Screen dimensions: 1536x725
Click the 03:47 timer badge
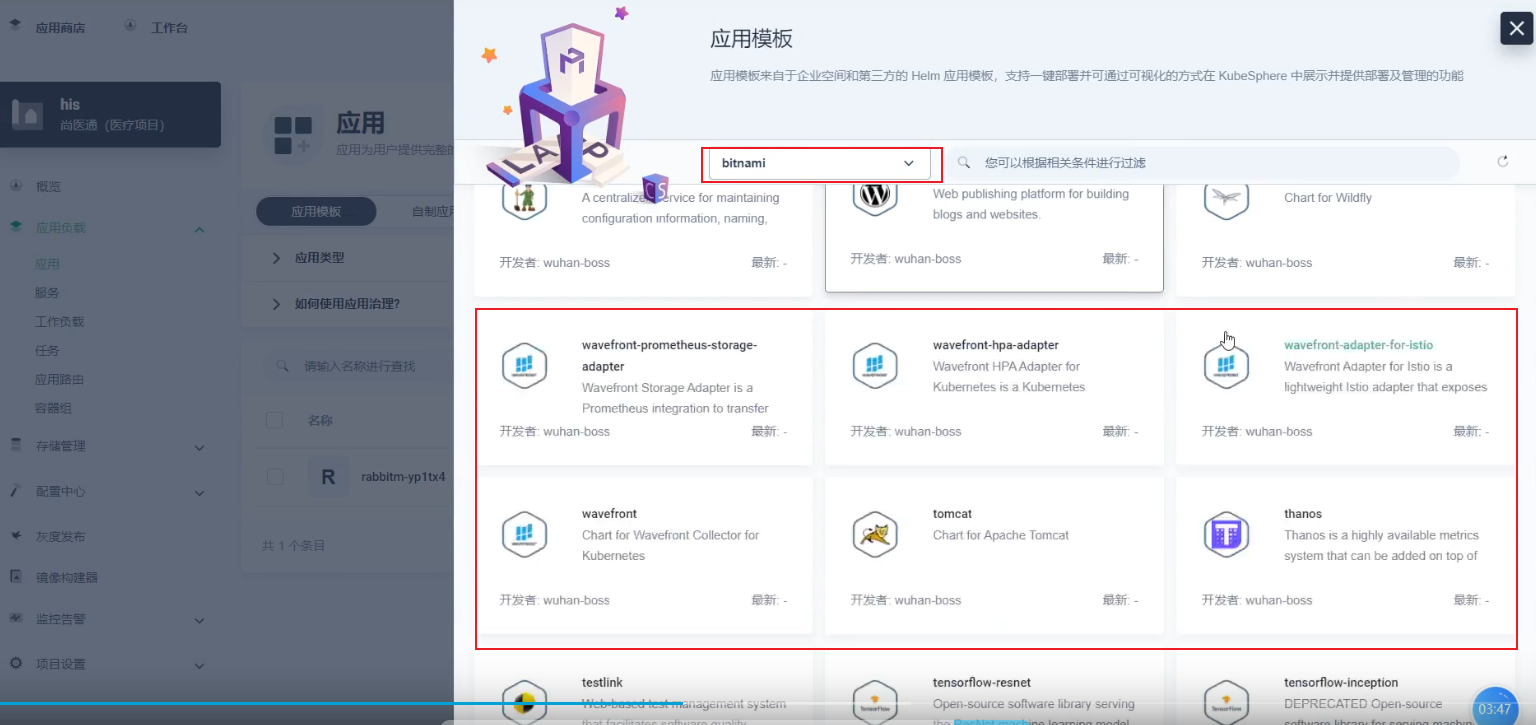coord(1494,708)
